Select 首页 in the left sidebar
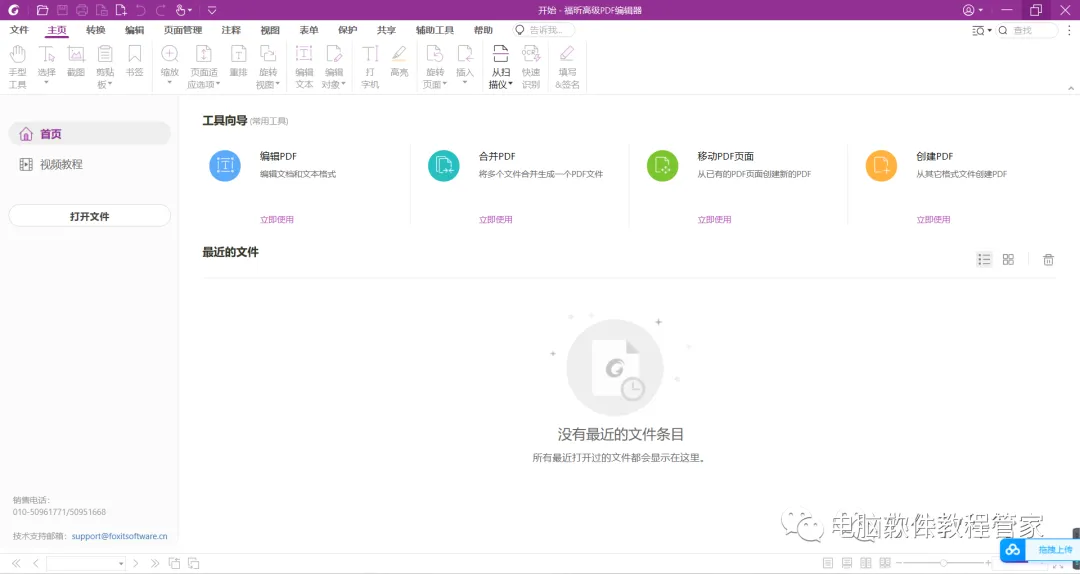1080x574 pixels. (90, 134)
